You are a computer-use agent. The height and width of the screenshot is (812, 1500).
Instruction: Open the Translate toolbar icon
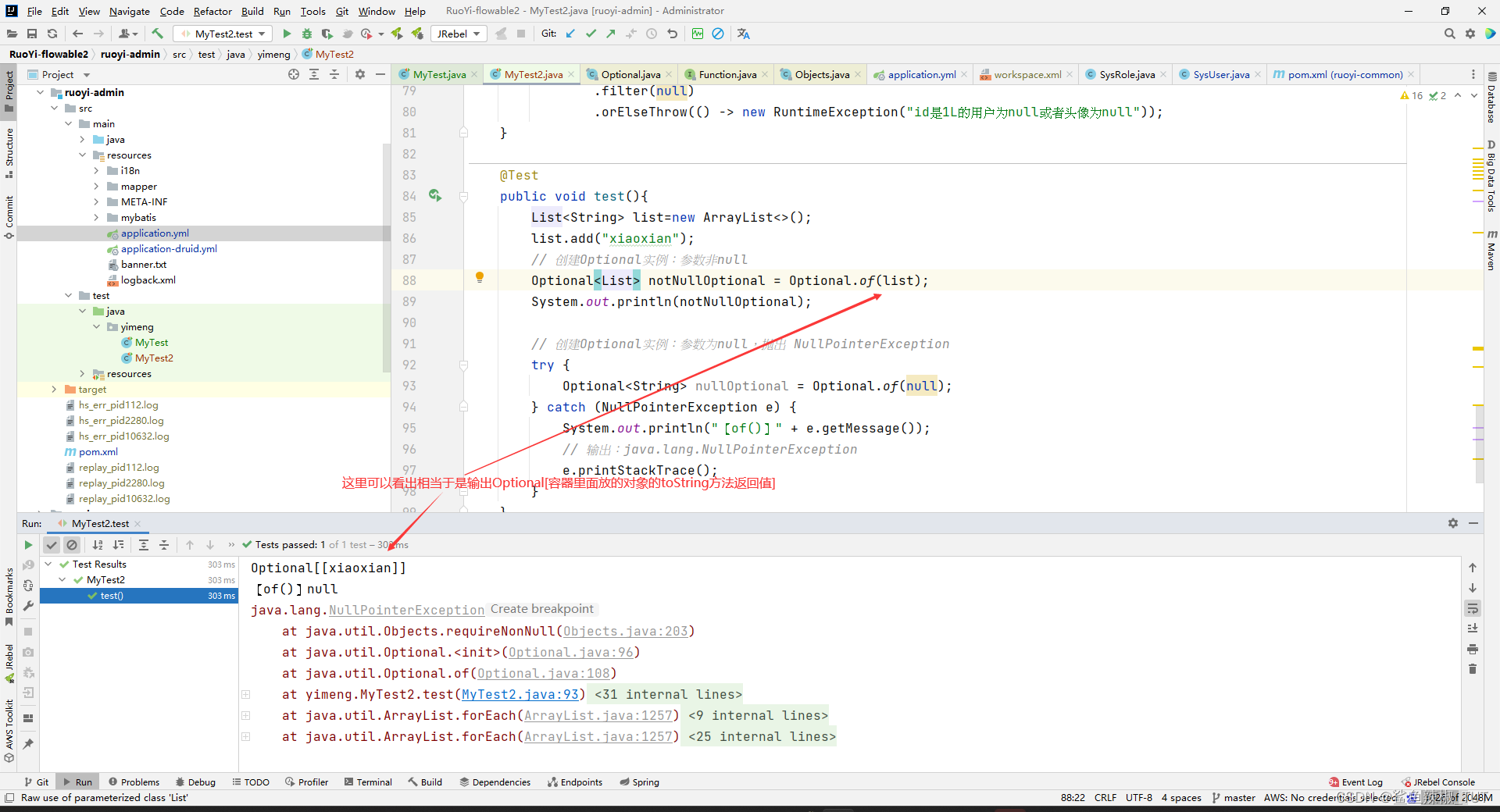click(x=743, y=34)
